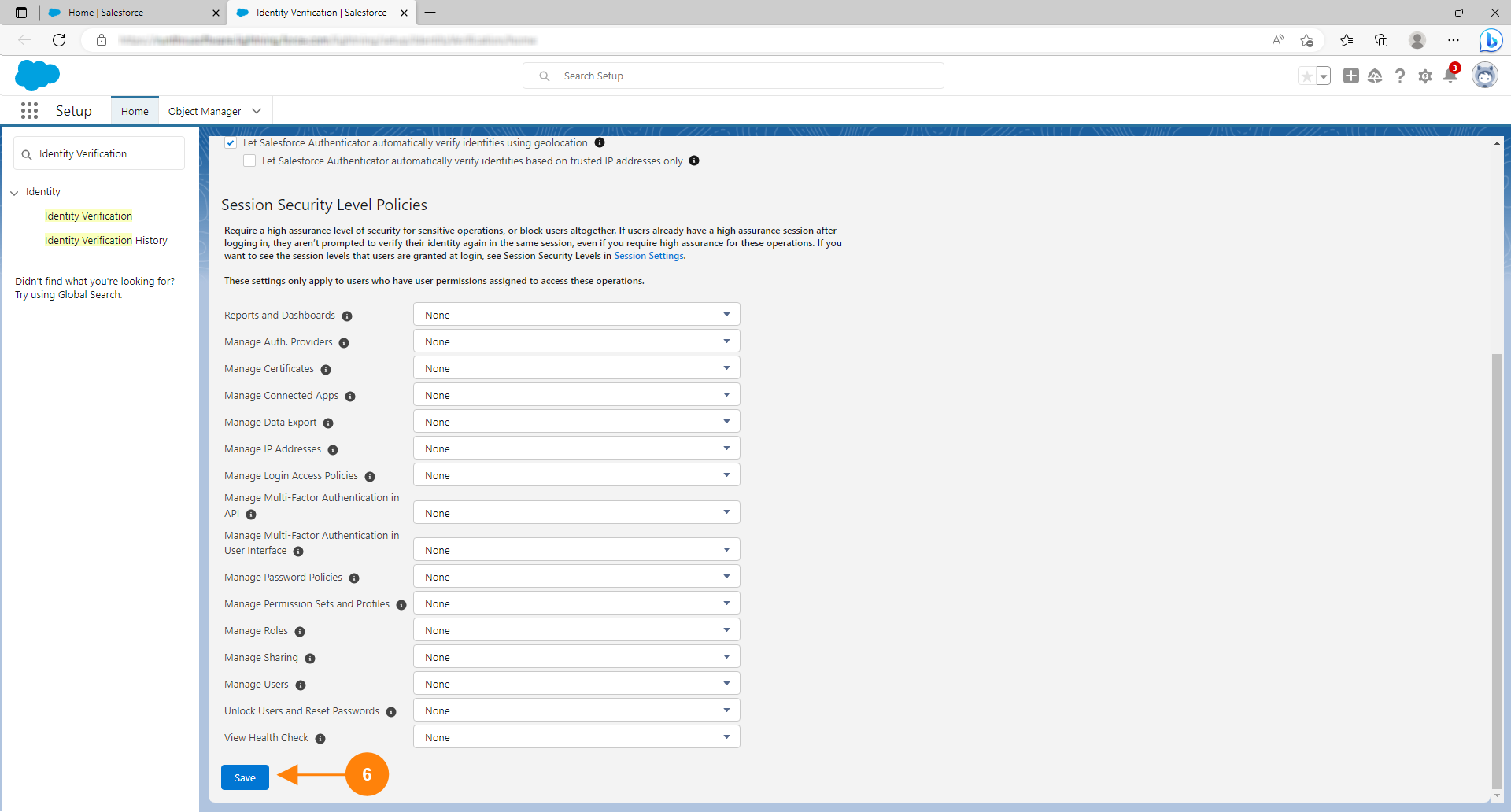
Task: Switch to the Object Manager tab
Action: point(205,112)
